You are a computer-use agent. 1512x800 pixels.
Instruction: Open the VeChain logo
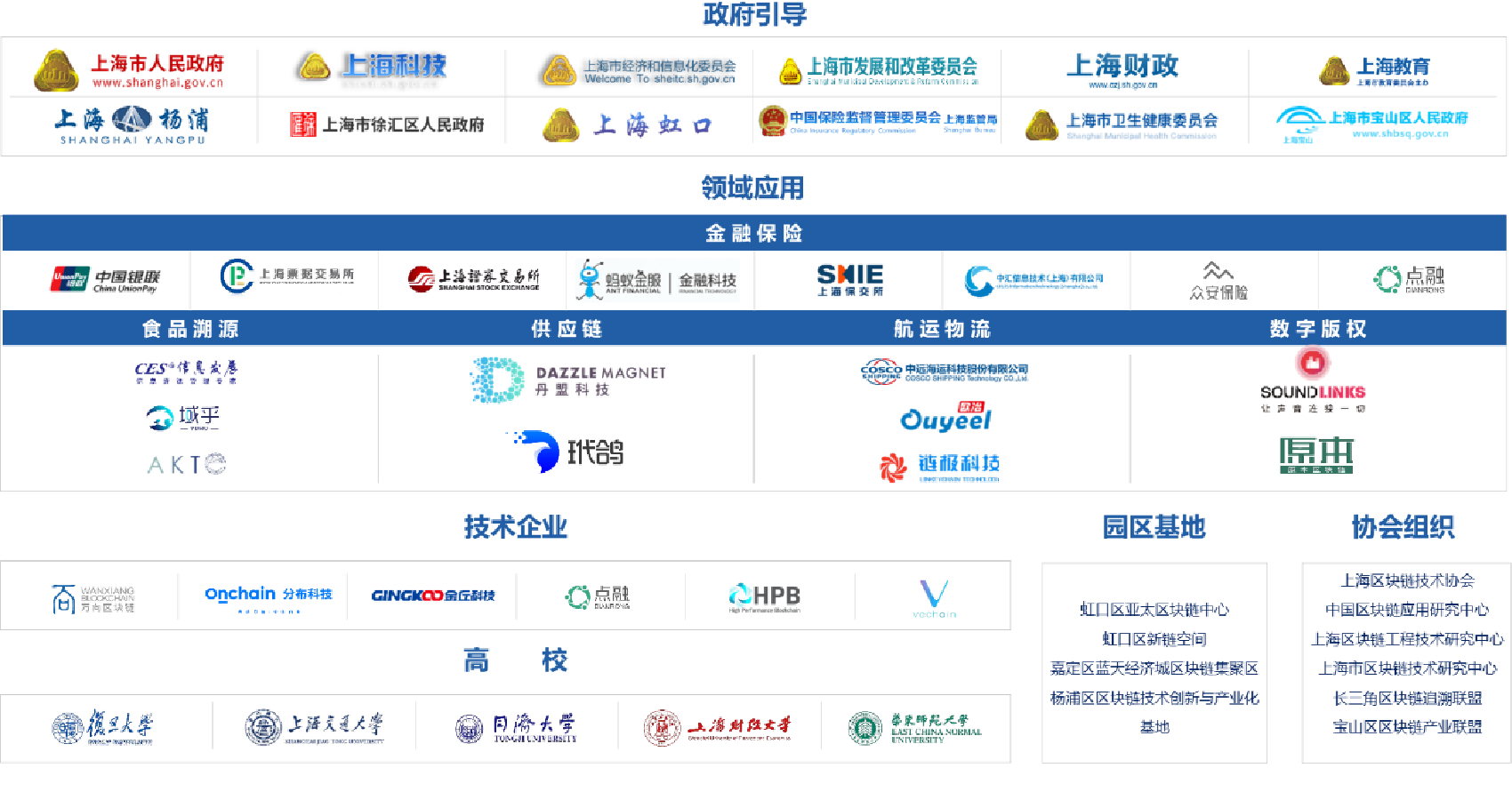coord(934,598)
